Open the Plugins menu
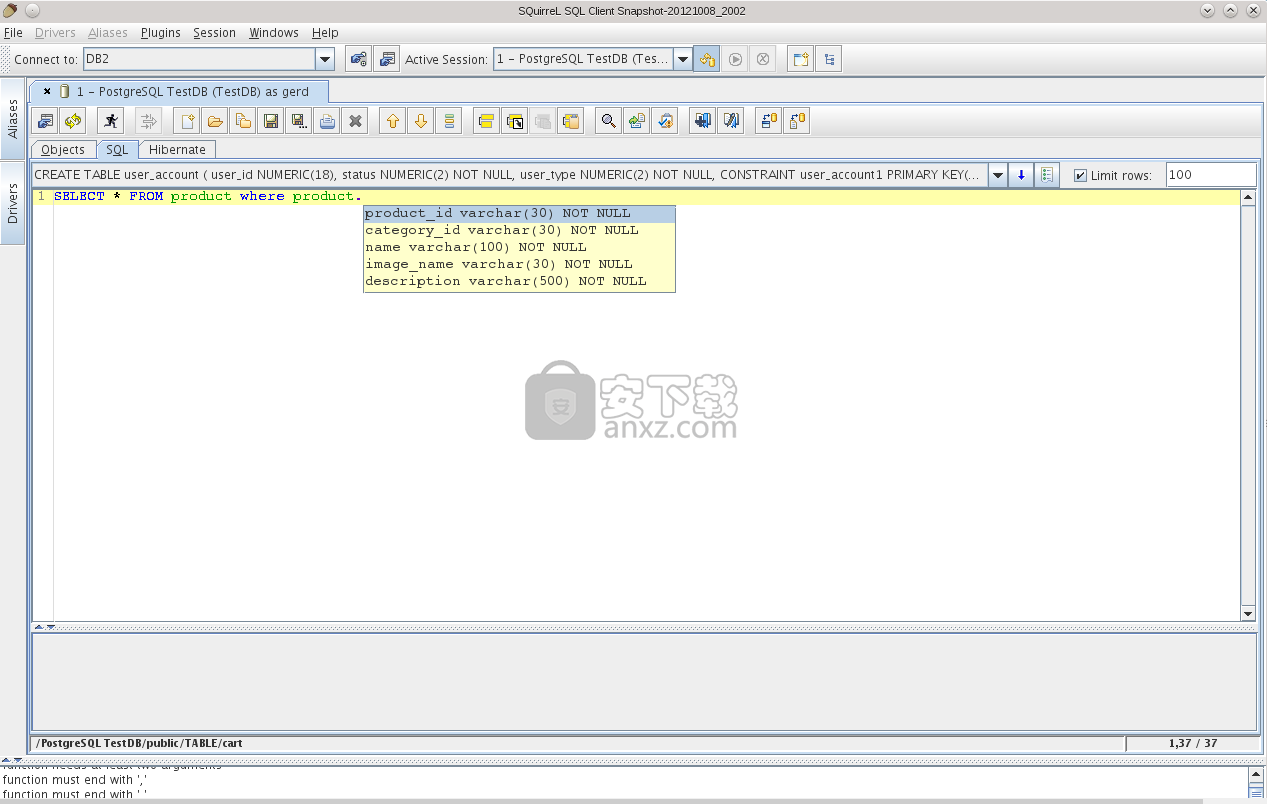This screenshot has width=1267, height=804. pos(160,33)
